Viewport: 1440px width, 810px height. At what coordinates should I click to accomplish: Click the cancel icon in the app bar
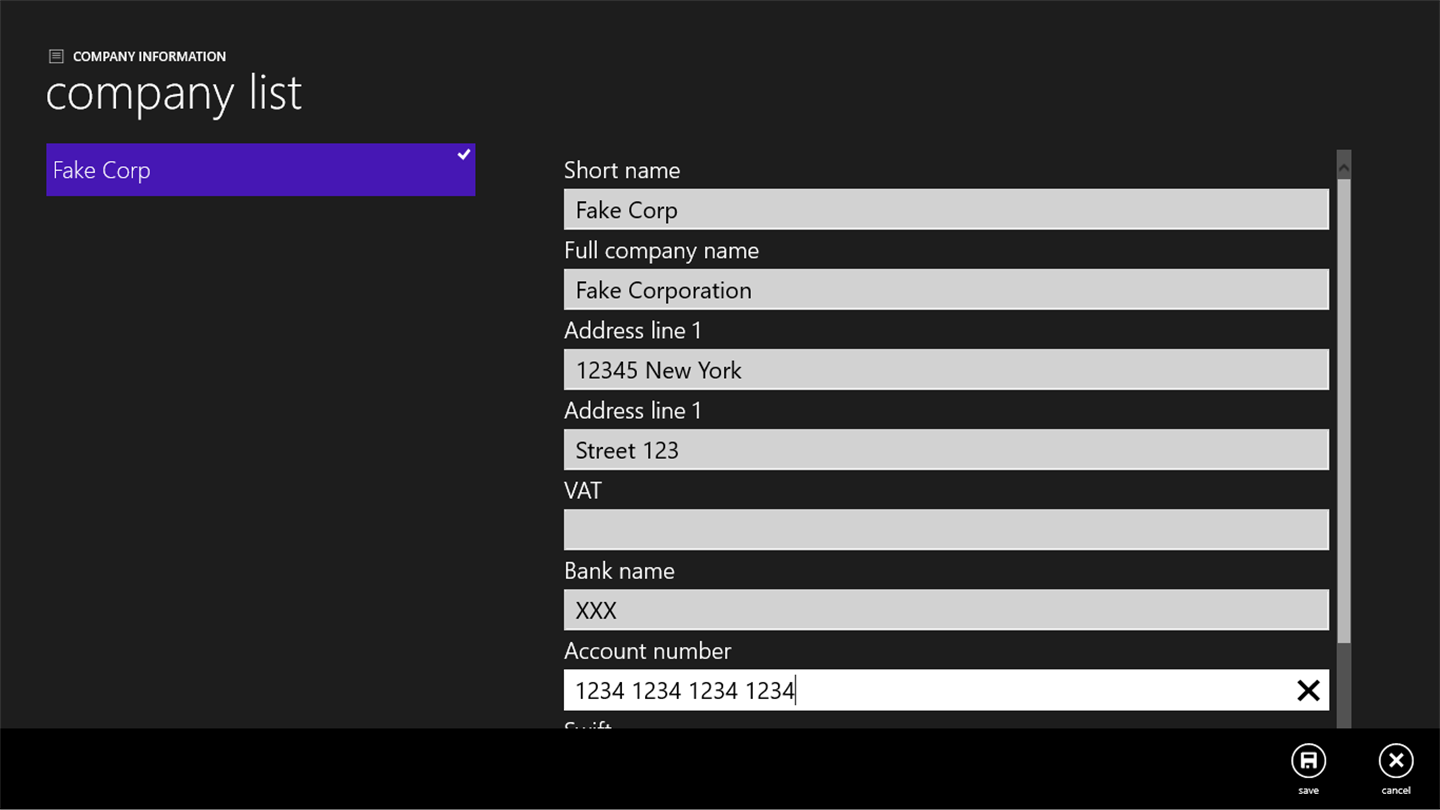[x=1396, y=761]
